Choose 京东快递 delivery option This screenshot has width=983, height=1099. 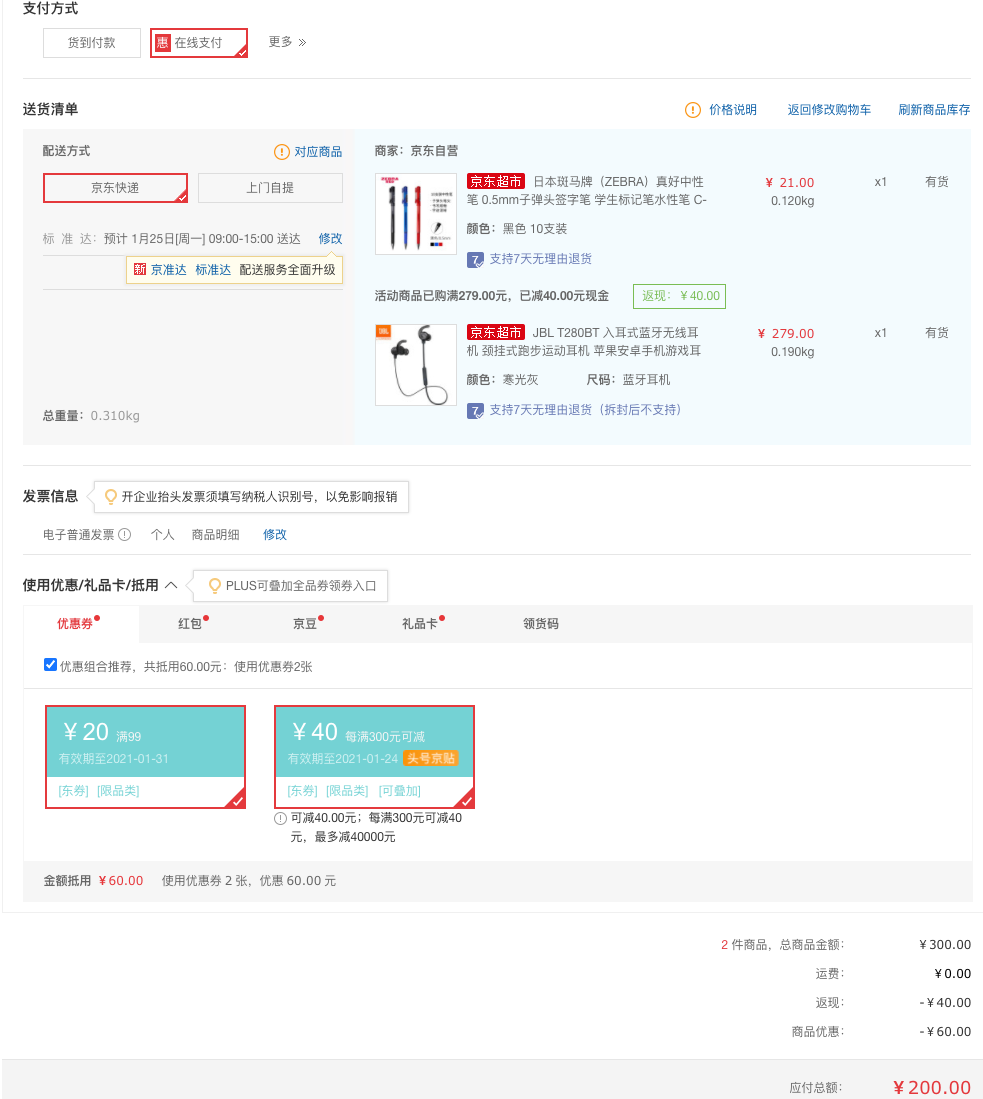(116, 188)
